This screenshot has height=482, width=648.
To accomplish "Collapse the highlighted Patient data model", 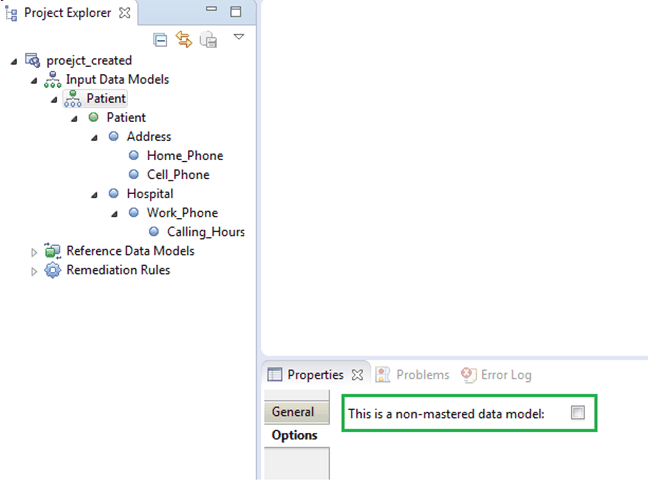I will click(54, 100).
